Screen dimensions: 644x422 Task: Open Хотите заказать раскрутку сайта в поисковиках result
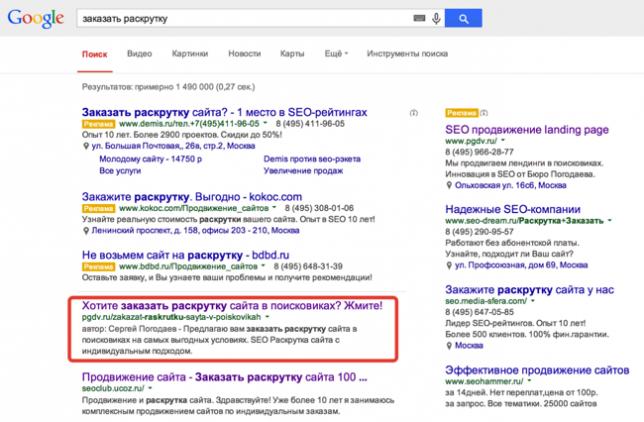click(232, 306)
